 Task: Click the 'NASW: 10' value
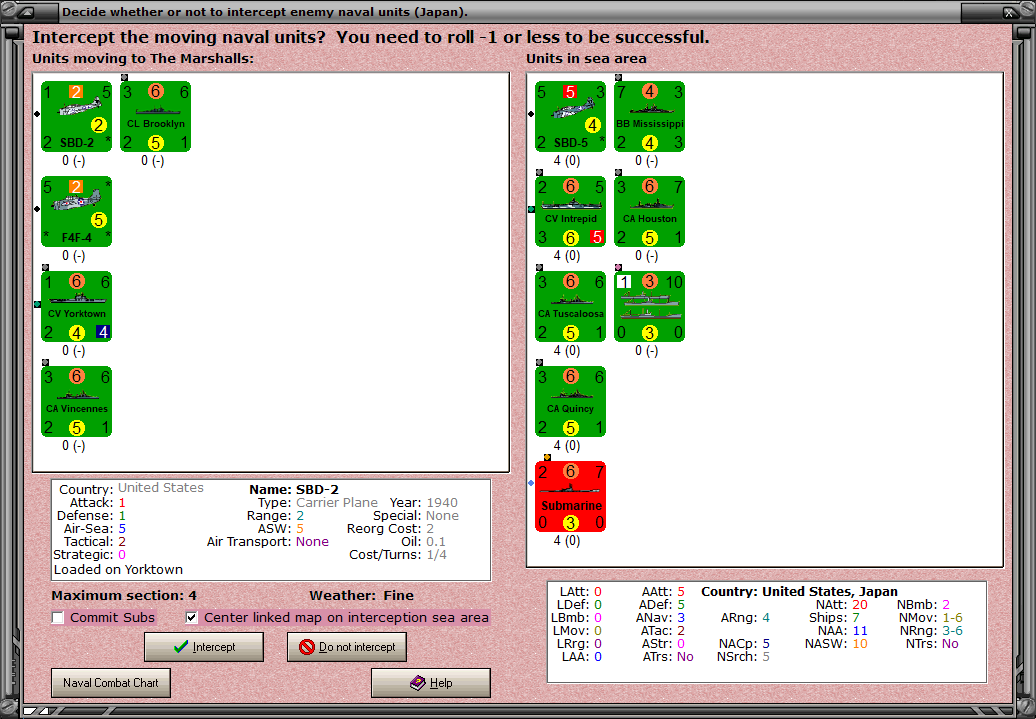click(836, 644)
